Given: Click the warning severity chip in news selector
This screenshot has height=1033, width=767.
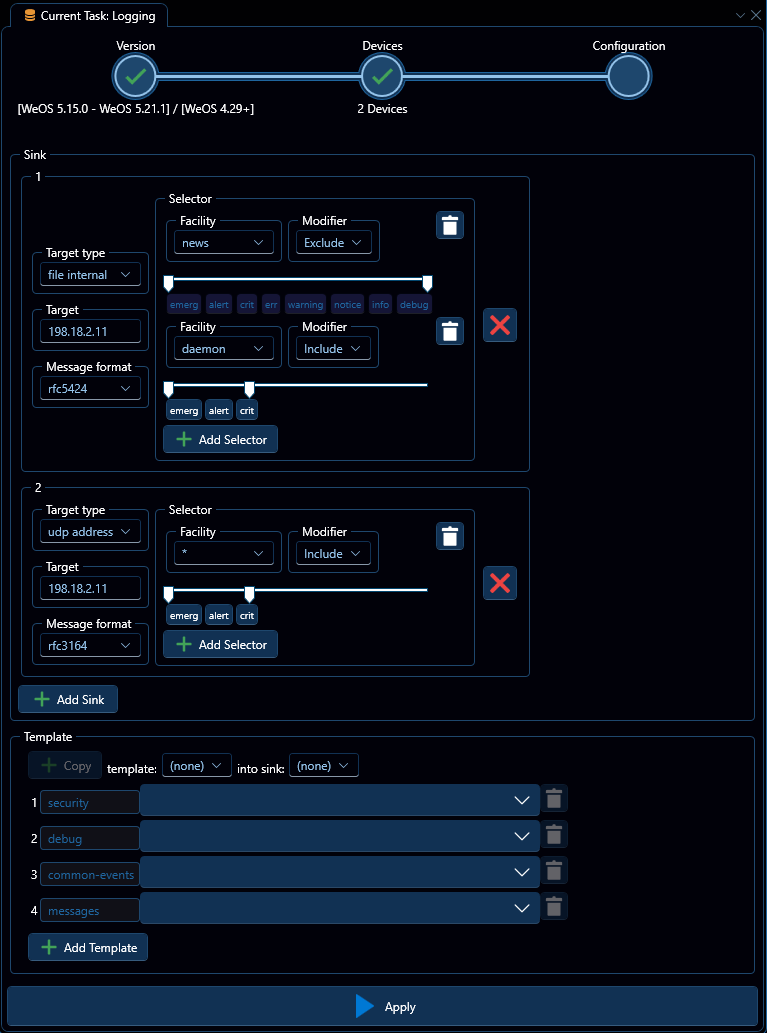Looking at the screenshot, I should pos(306,304).
